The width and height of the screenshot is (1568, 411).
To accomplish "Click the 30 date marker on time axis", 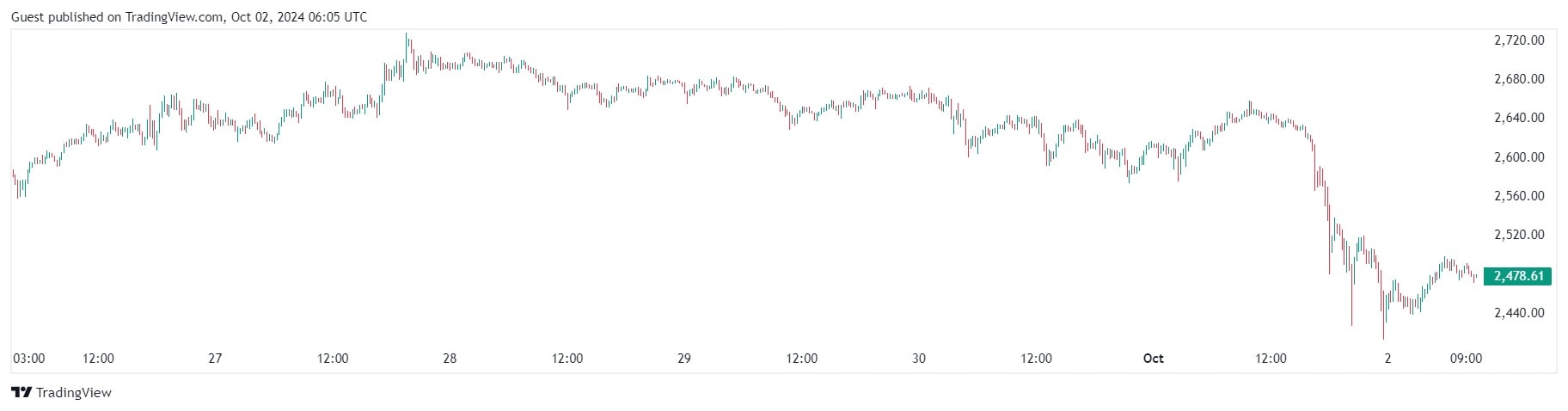I will [x=919, y=359].
